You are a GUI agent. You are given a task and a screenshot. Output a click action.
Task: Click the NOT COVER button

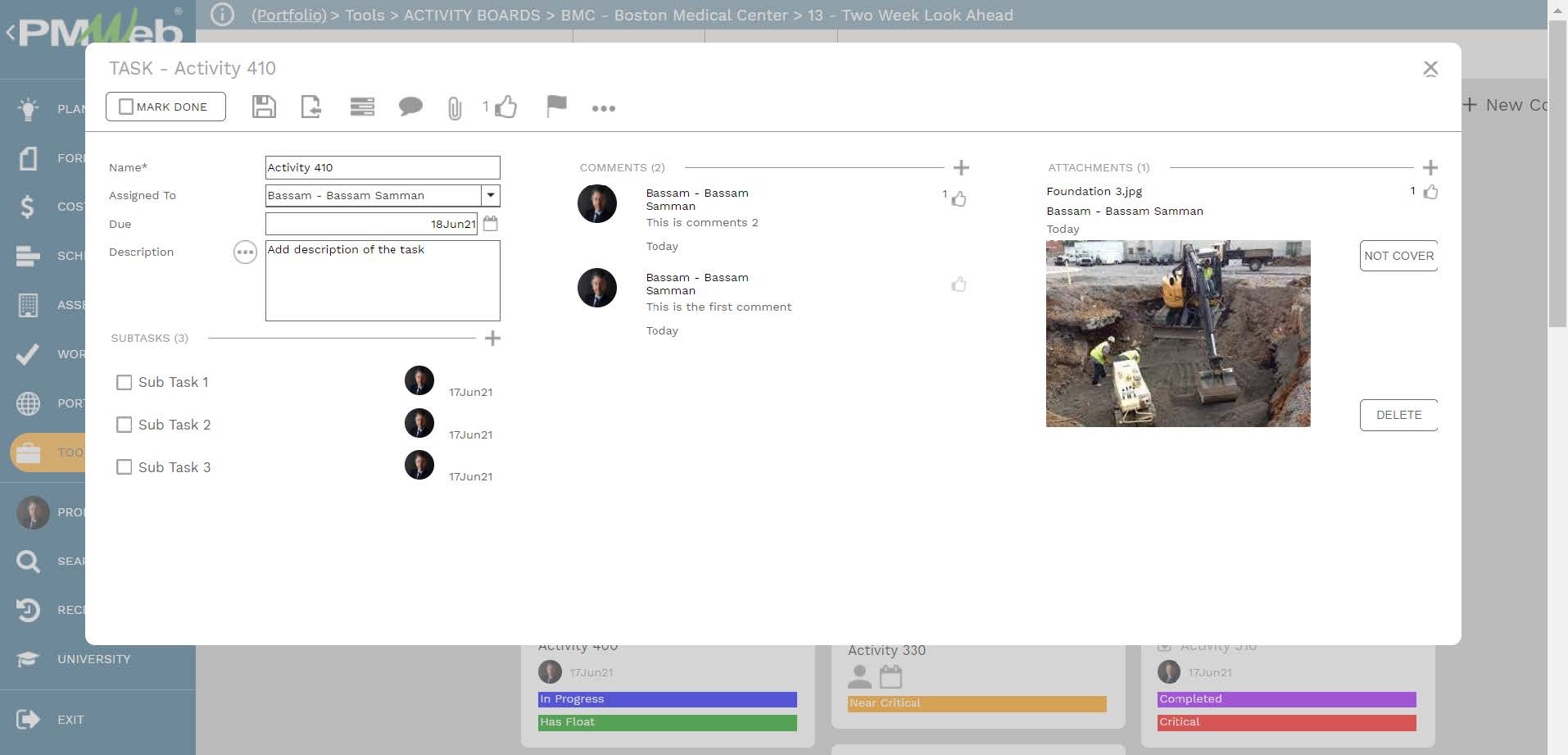(1398, 256)
